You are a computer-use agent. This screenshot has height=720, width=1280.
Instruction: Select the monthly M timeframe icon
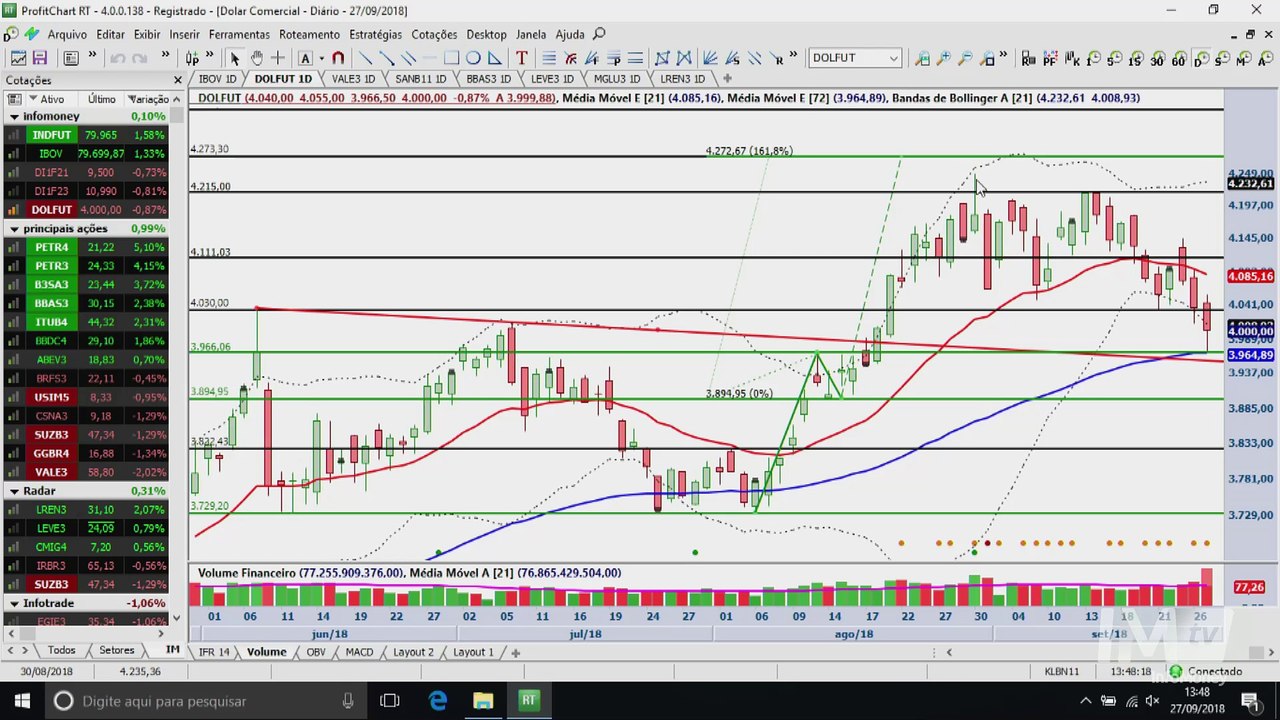[x=1245, y=58]
